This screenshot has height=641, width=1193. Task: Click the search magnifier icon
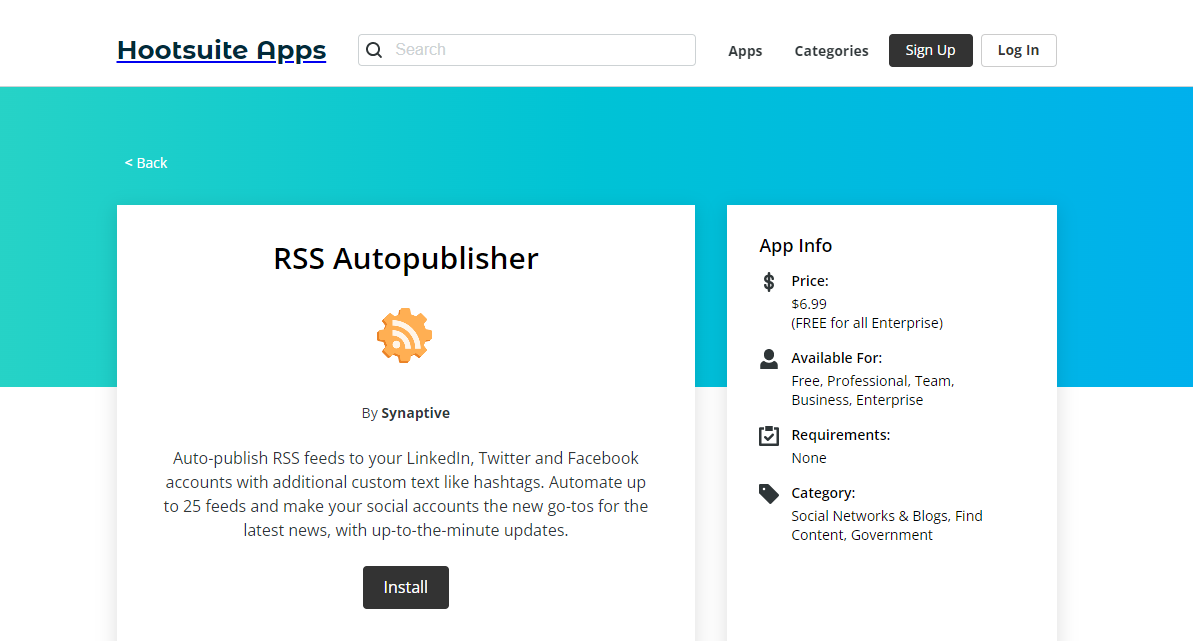click(374, 50)
